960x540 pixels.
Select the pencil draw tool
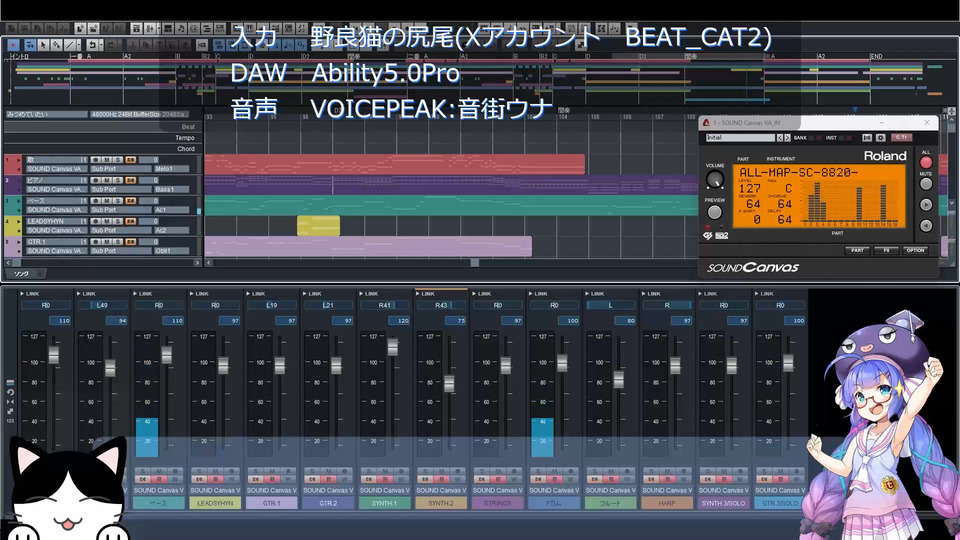coord(56,45)
